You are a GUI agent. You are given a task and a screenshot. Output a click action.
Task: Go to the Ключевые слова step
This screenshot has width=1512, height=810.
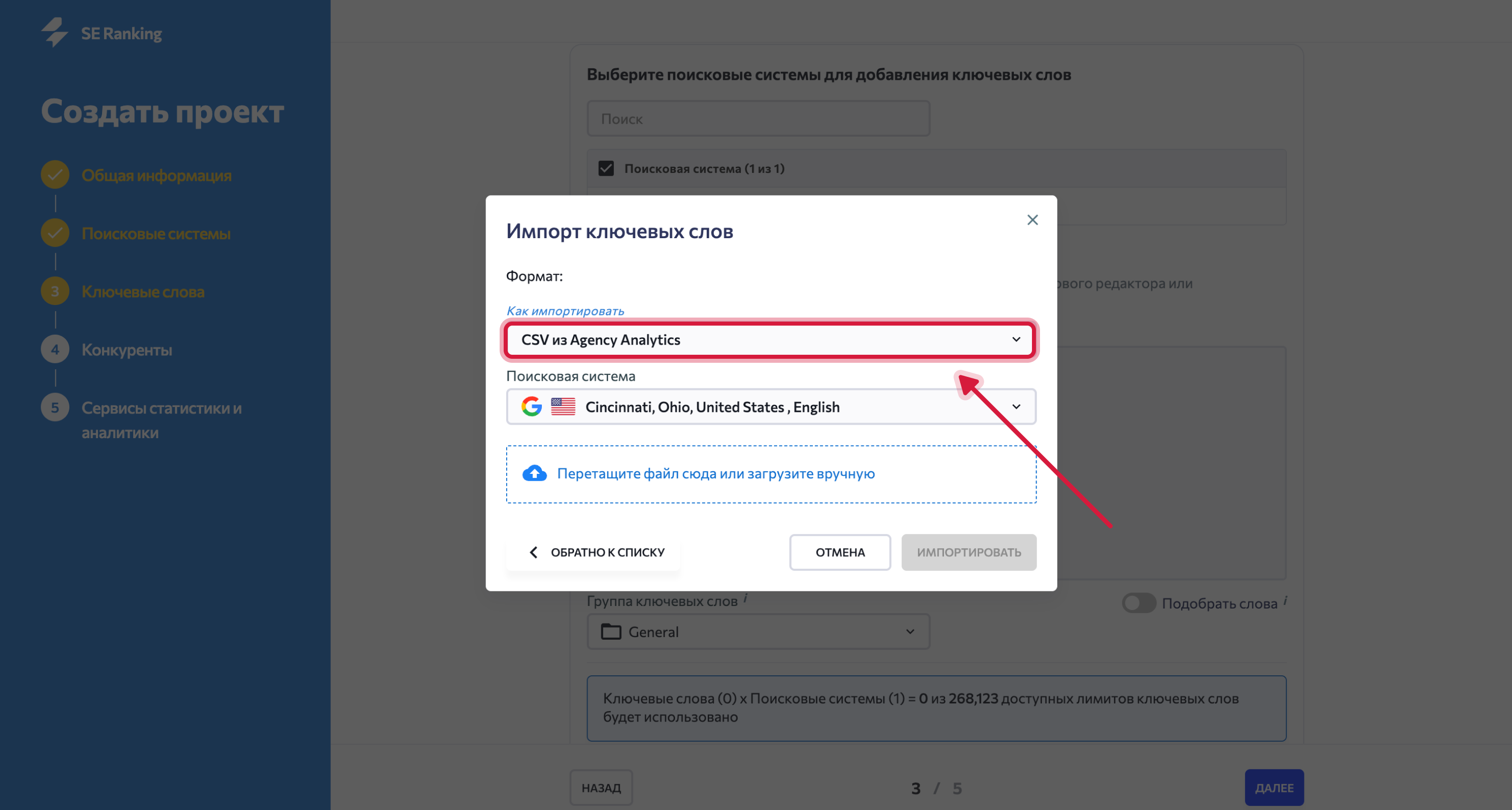[143, 291]
